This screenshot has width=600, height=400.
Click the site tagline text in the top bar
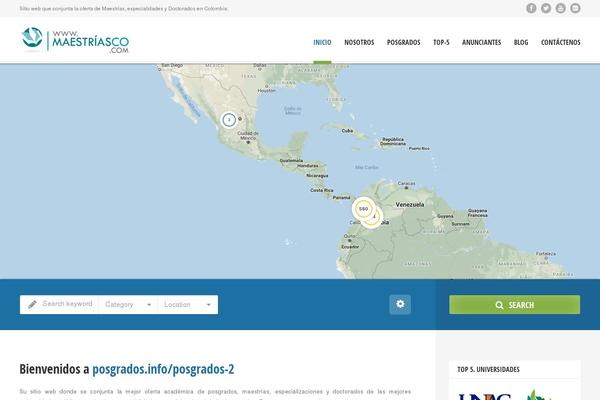click(x=124, y=8)
